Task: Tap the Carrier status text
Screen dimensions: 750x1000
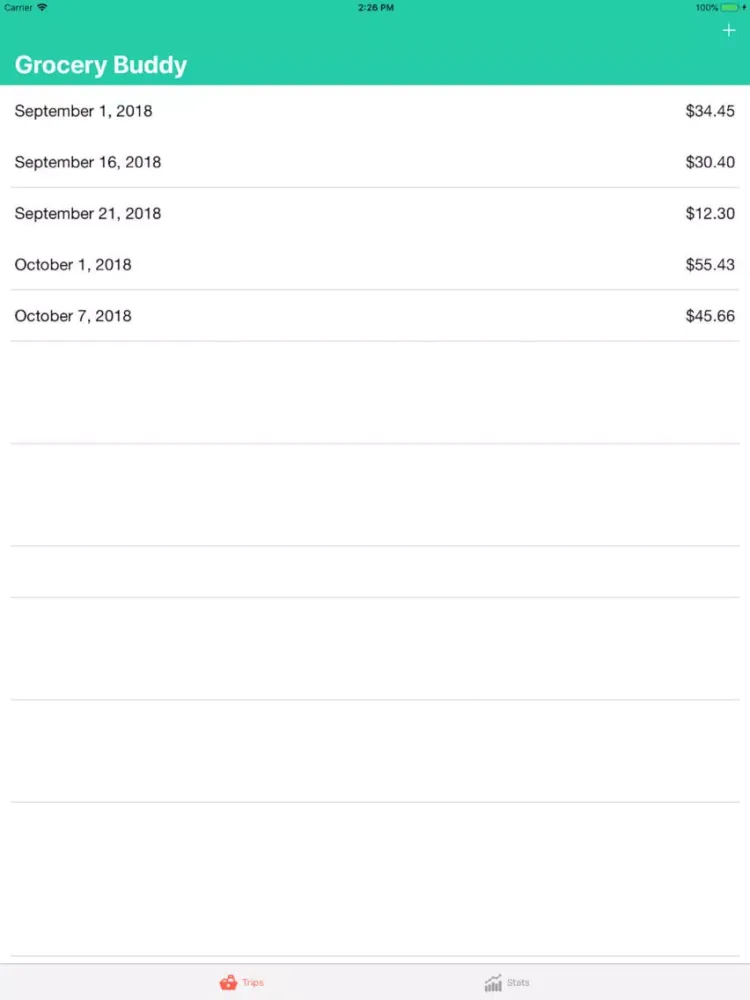Action: pyautogui.click(x=18, y=8)
